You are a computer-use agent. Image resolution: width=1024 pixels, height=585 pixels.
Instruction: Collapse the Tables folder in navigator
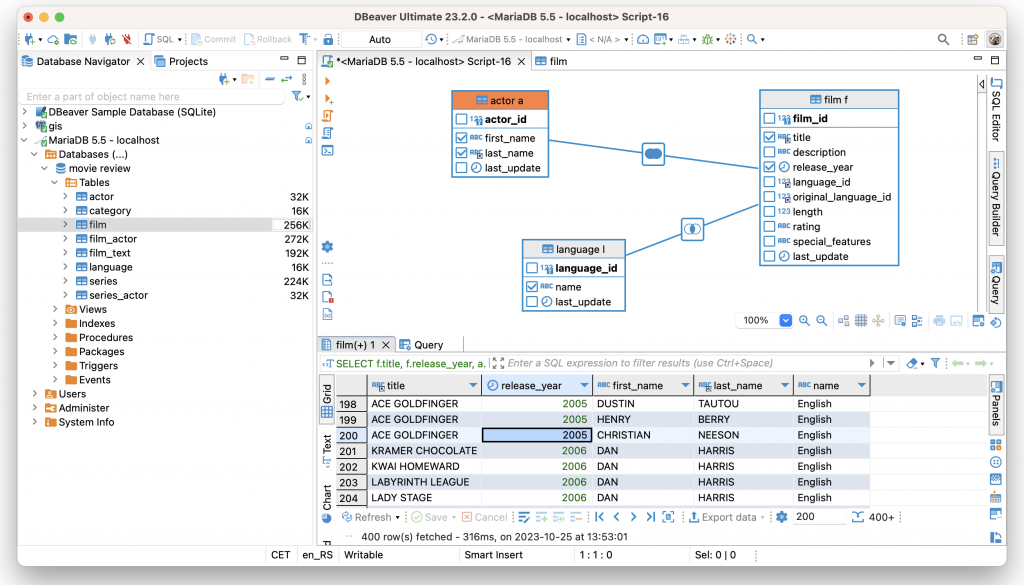[x=55, y=183]
